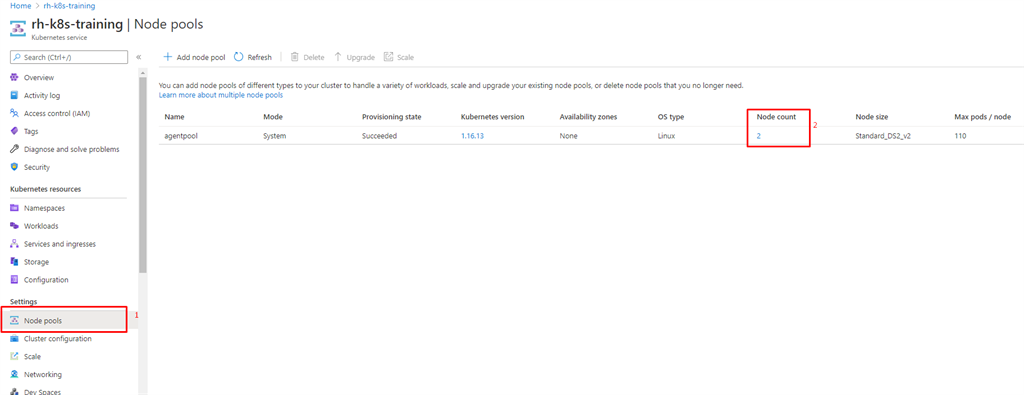Click the Provisioning state column header
The width and height of the screenshot is (1024, 395).
pyautogui.click(x=392, y=117)
